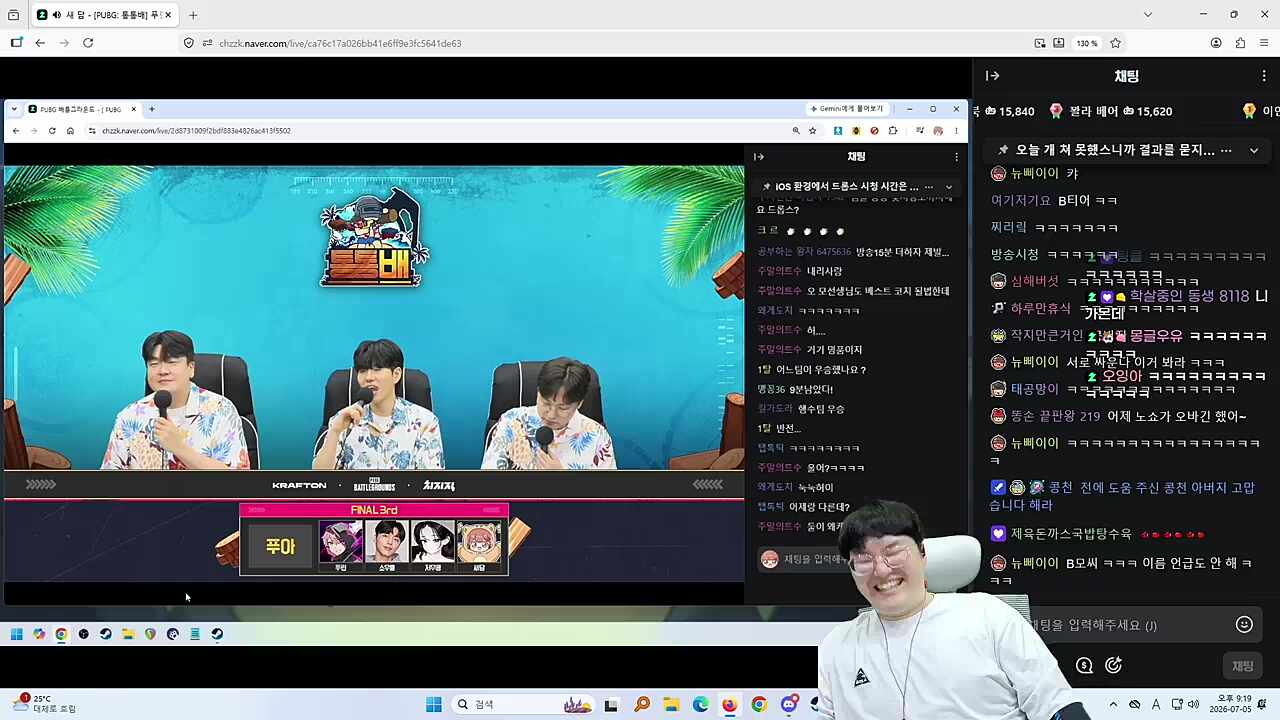Screen dimensions: 1280x720
Task: Go back in the outer Firefox browser
Action: tap(40, 43)
